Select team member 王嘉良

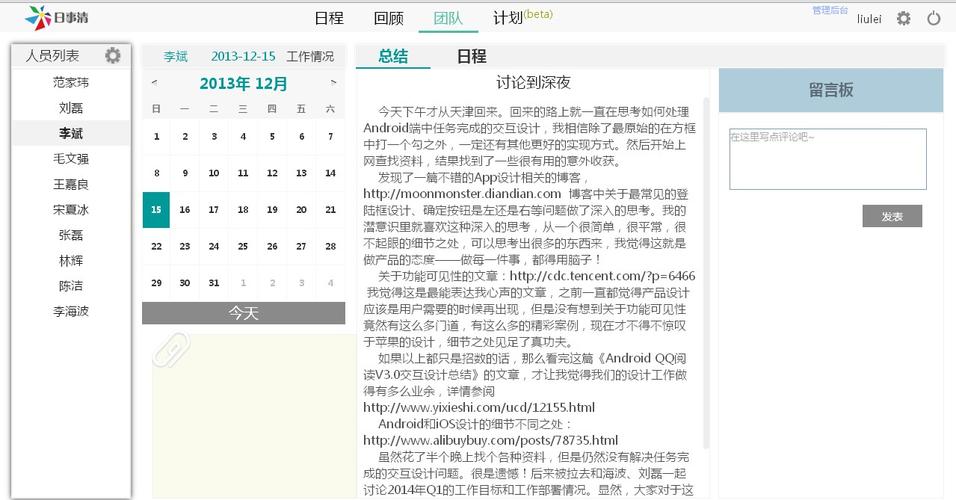71,184
